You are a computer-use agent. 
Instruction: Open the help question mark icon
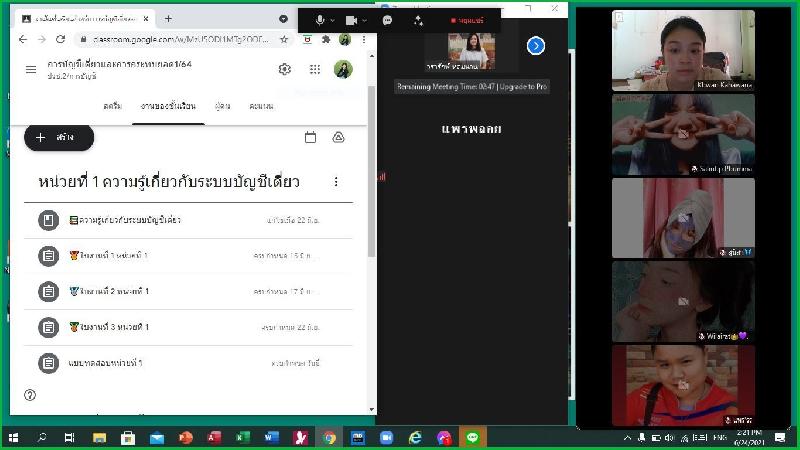pyautogui.click(x=30, y=395)
